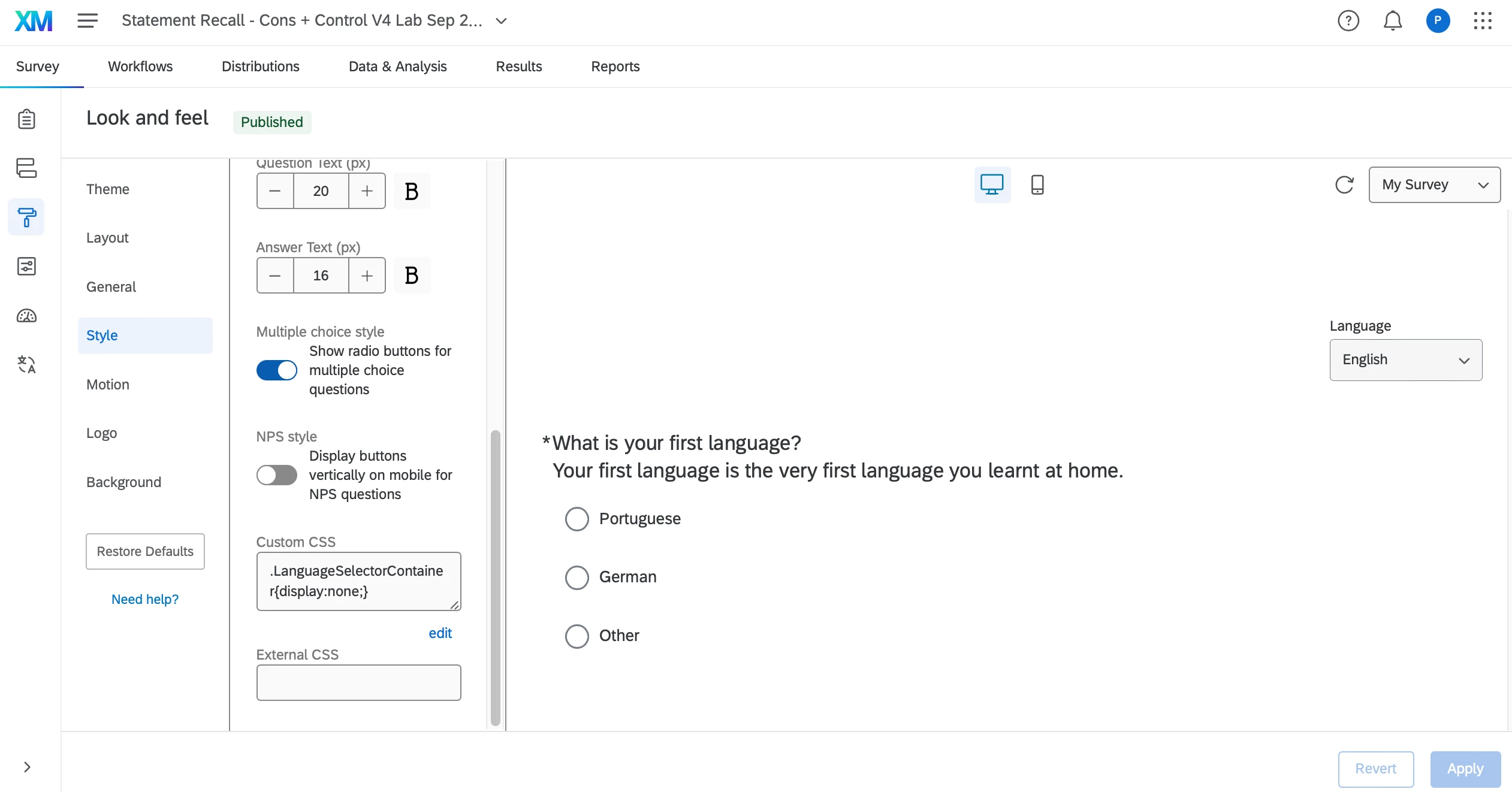
Task: Expand the survey title project dropdown
Action: [x=502, y=21]
